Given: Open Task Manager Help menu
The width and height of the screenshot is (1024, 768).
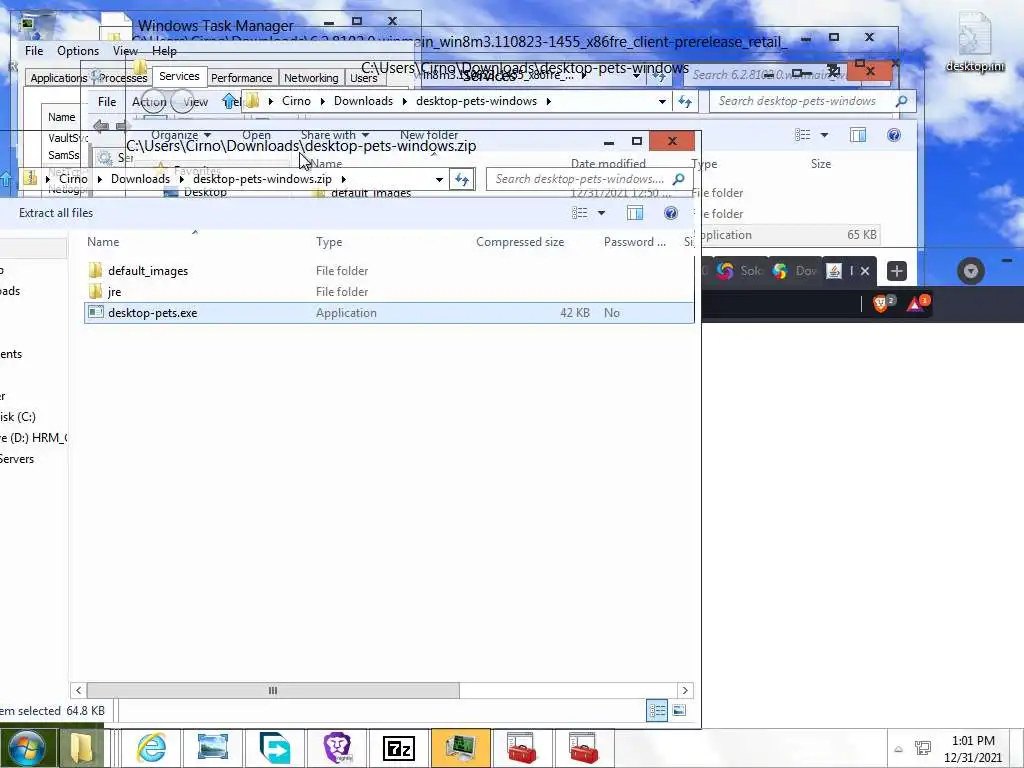Looking at the screenshot, I should (x=164, y=50).
